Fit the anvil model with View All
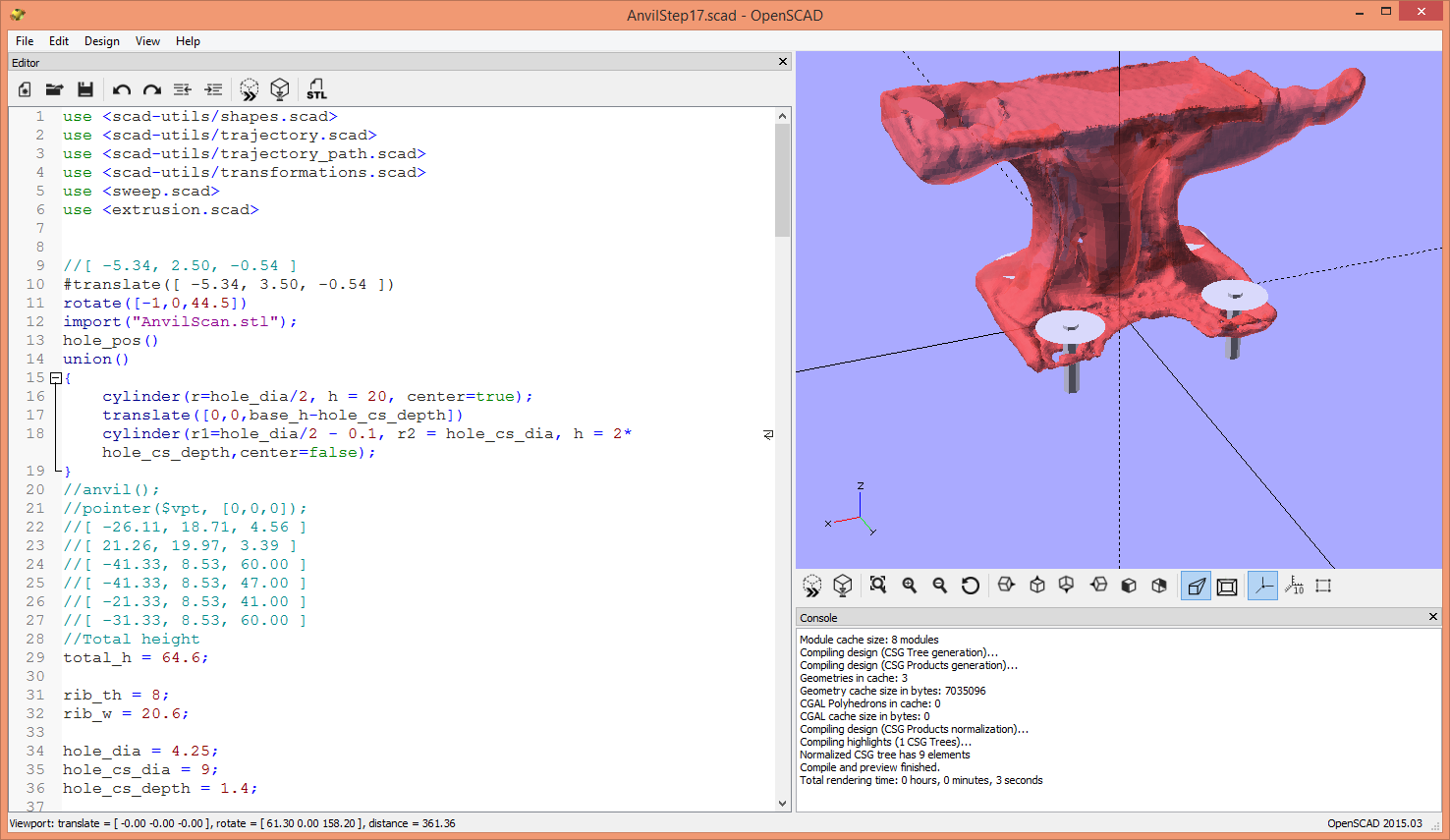Image resolution: width=1450 pixels, height=840 pixels. [877, 585]
